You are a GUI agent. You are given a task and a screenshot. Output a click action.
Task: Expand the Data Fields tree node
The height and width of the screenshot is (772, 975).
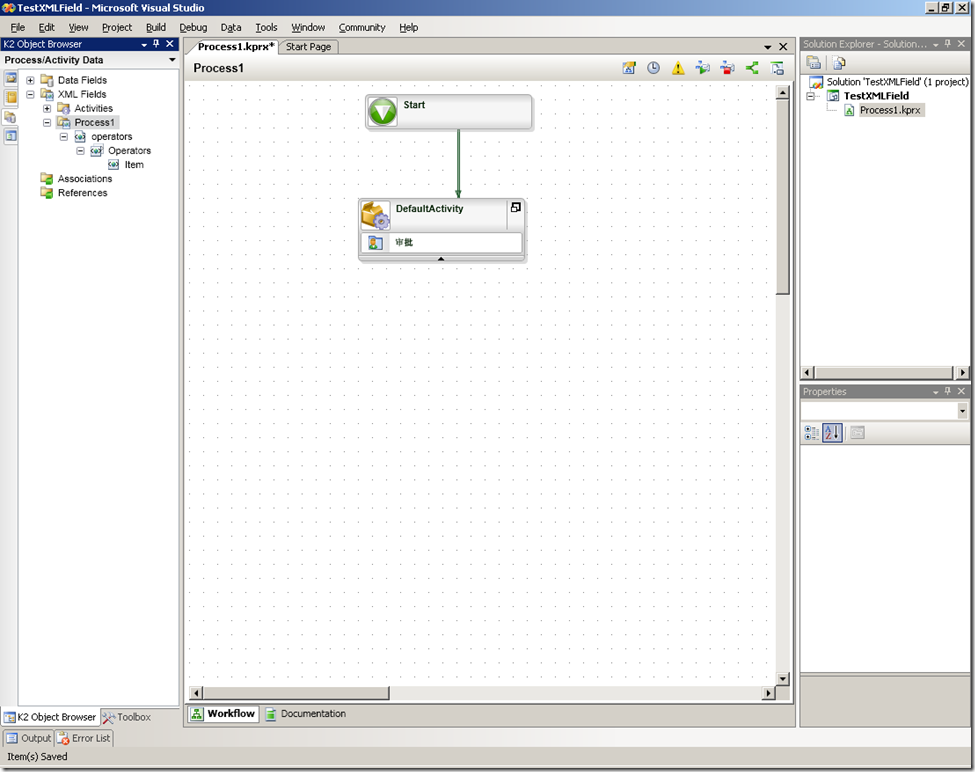coord(30,80)
